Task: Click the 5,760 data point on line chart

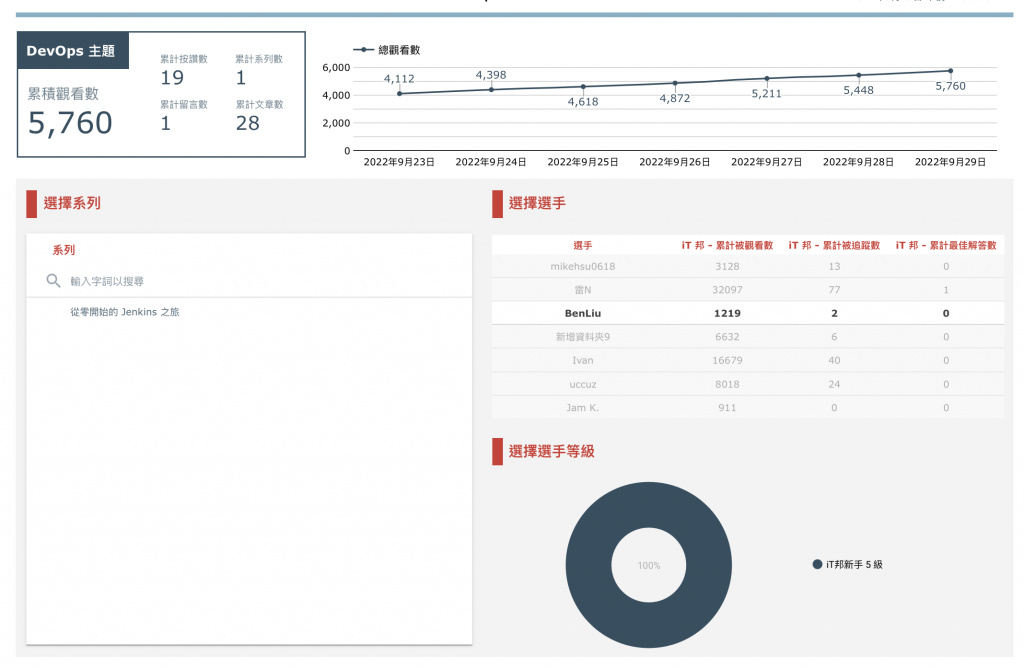Action: pyautogui.click(x=950, y=71)
